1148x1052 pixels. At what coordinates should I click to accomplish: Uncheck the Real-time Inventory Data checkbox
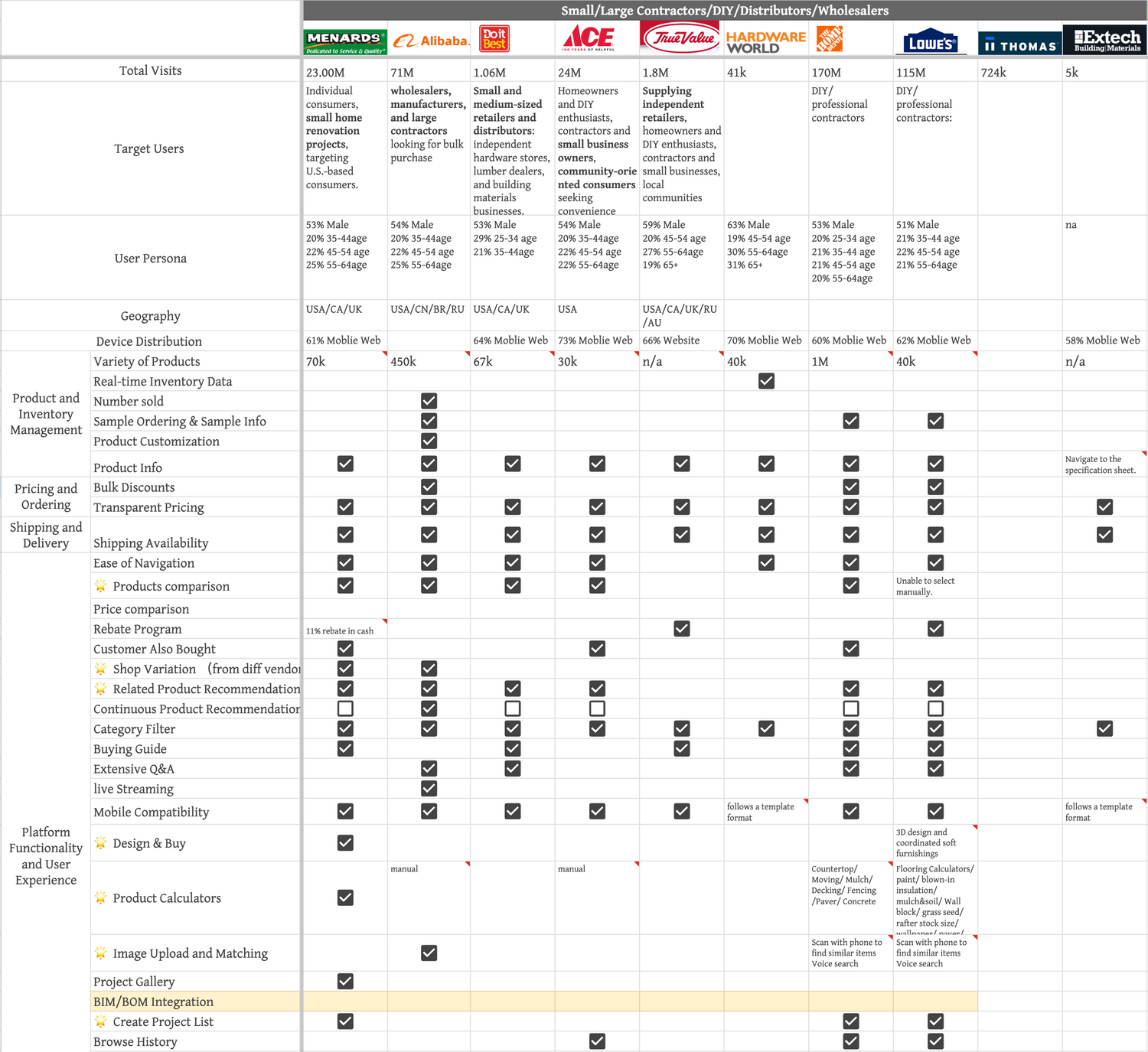pos(766,381)
